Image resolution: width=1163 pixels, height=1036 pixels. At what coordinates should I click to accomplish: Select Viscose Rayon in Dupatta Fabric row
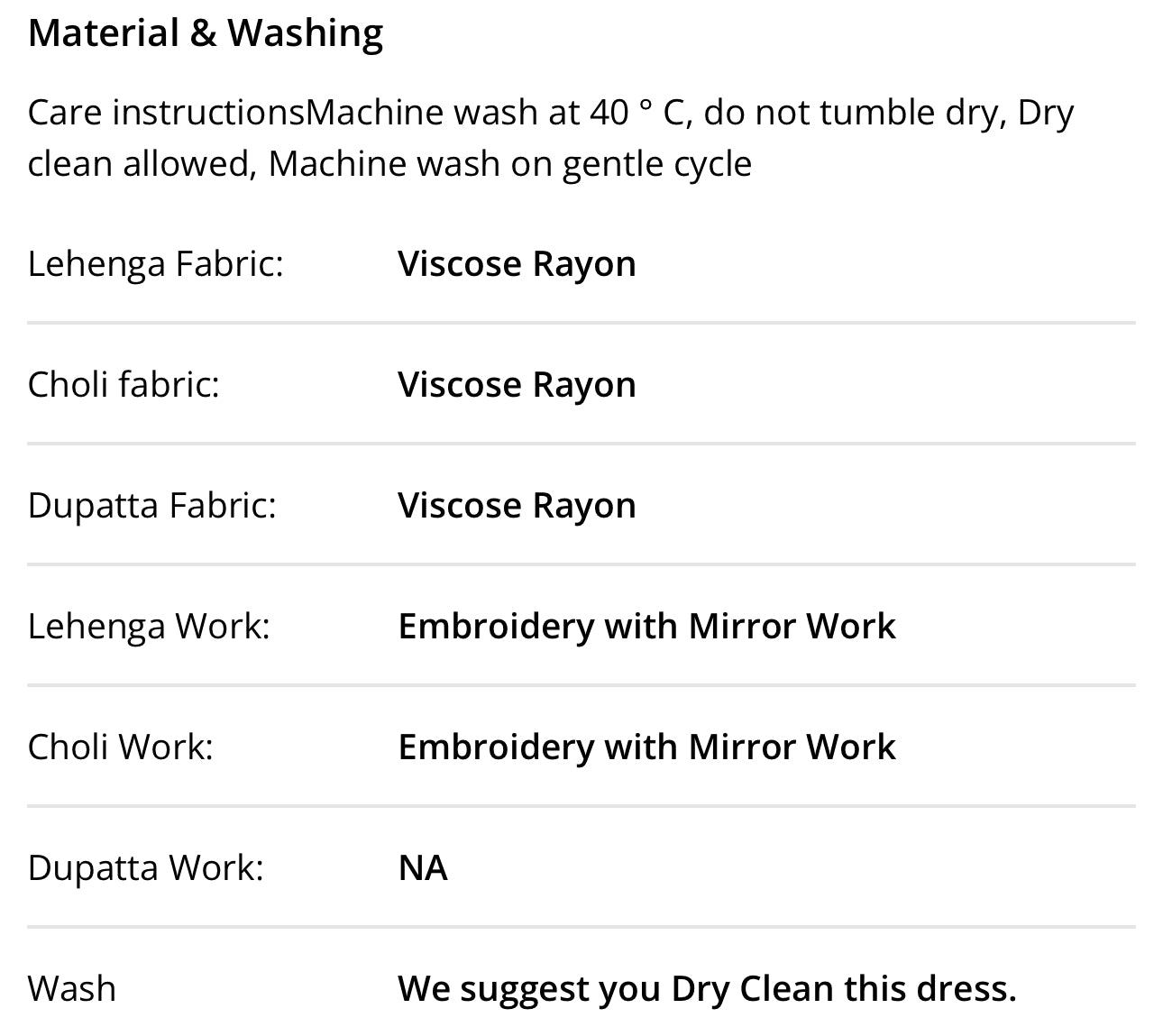[517, 506]
